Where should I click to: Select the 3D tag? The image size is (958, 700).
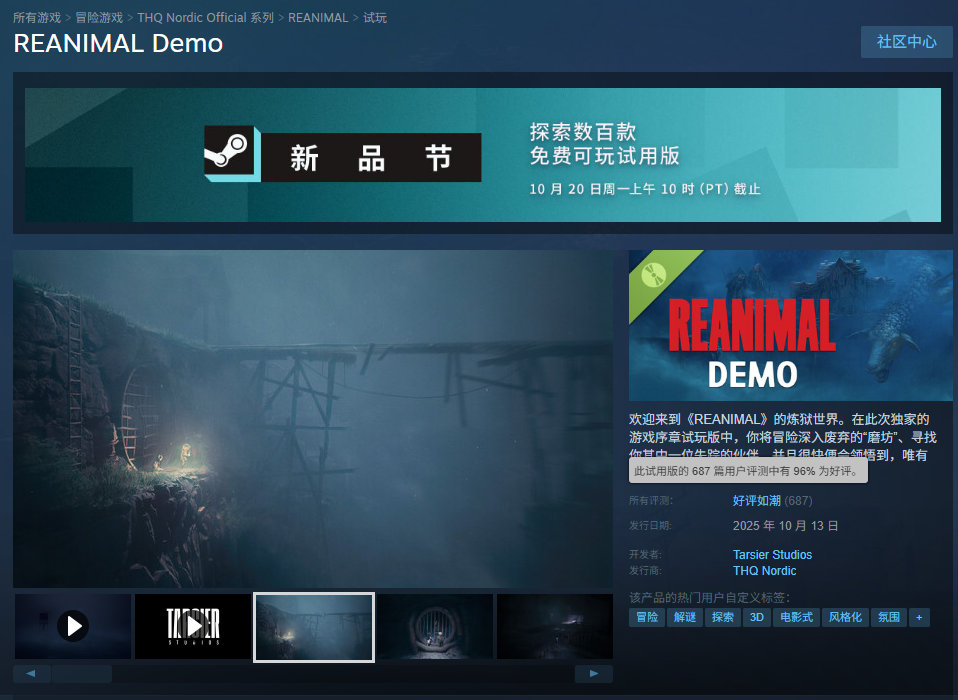point(756,617)
